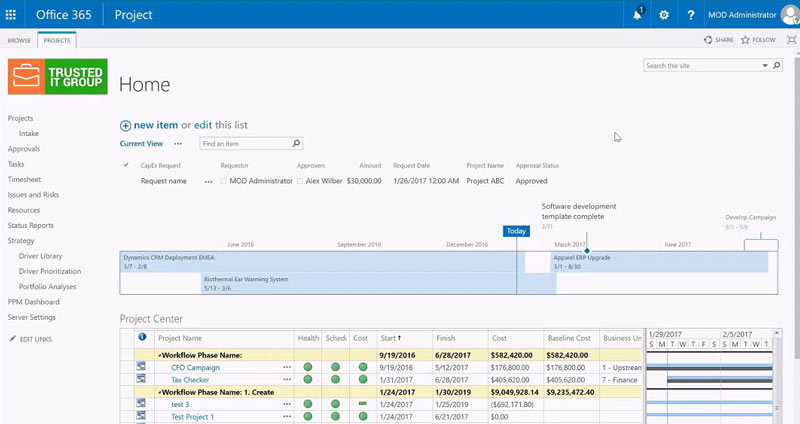Viewport: 800px width, 424px height.
Task: Toggle the select-all checkmark in list header
Action: (125, 165)
